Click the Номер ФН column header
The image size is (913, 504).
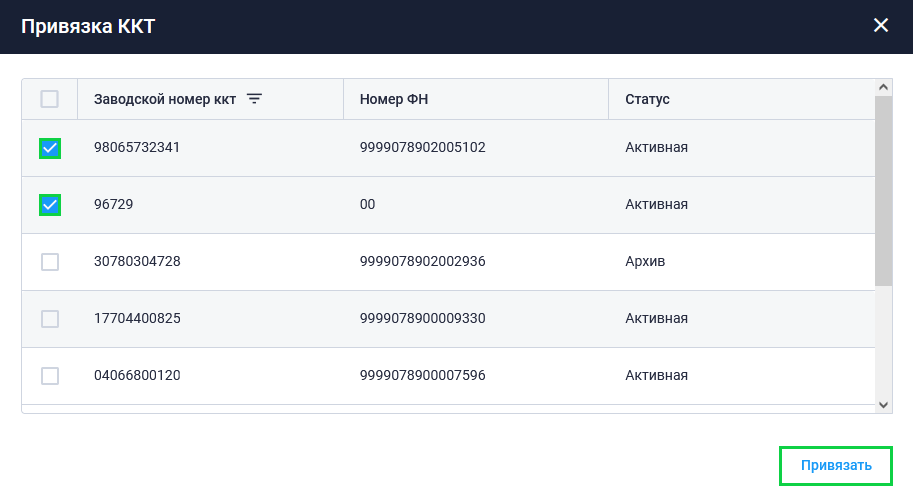click(x=394, y=99)
